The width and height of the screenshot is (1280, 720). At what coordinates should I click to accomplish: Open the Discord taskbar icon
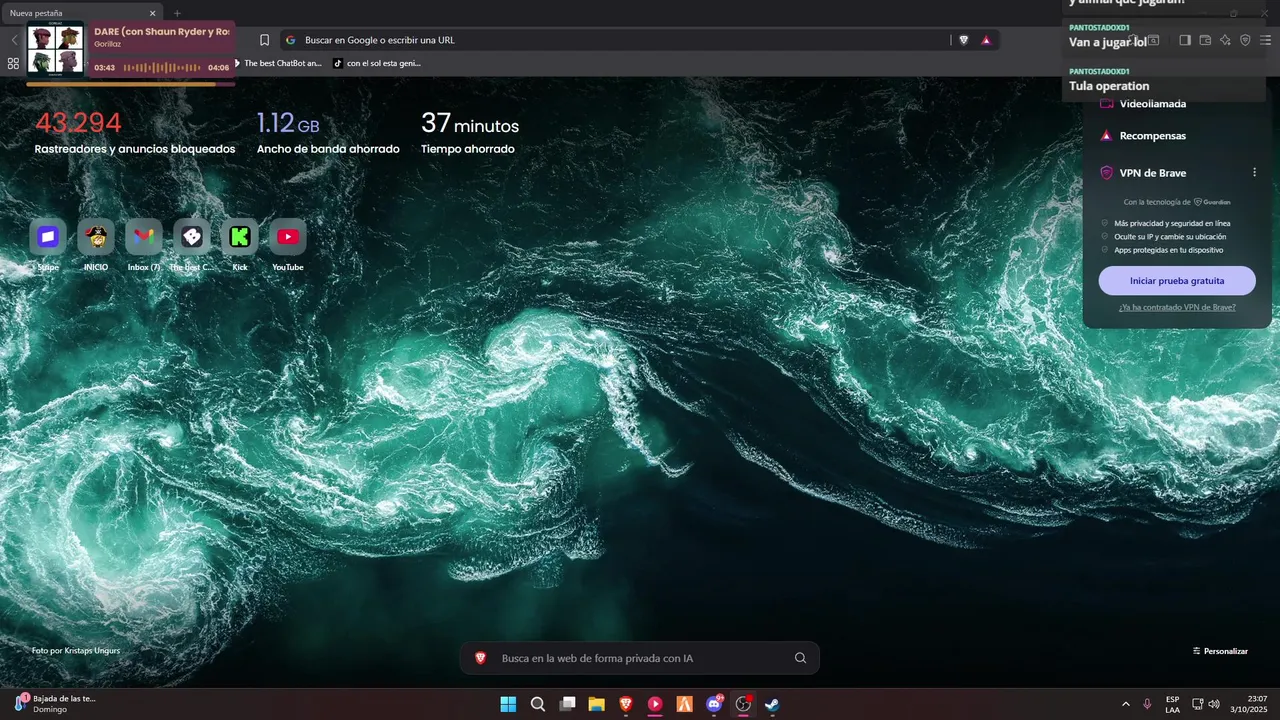[x=714, y=704]
